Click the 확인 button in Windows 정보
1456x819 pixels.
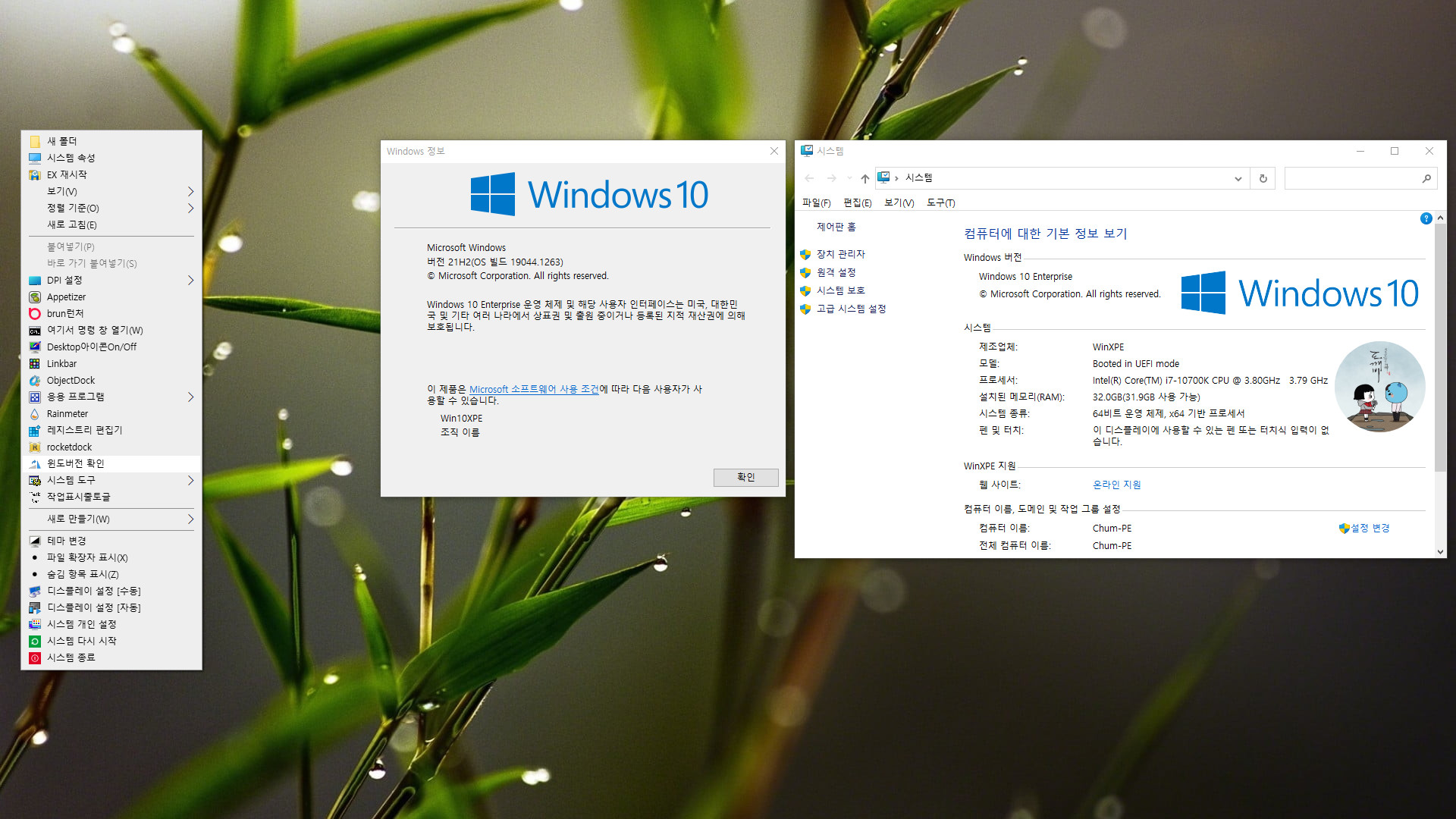745,477
